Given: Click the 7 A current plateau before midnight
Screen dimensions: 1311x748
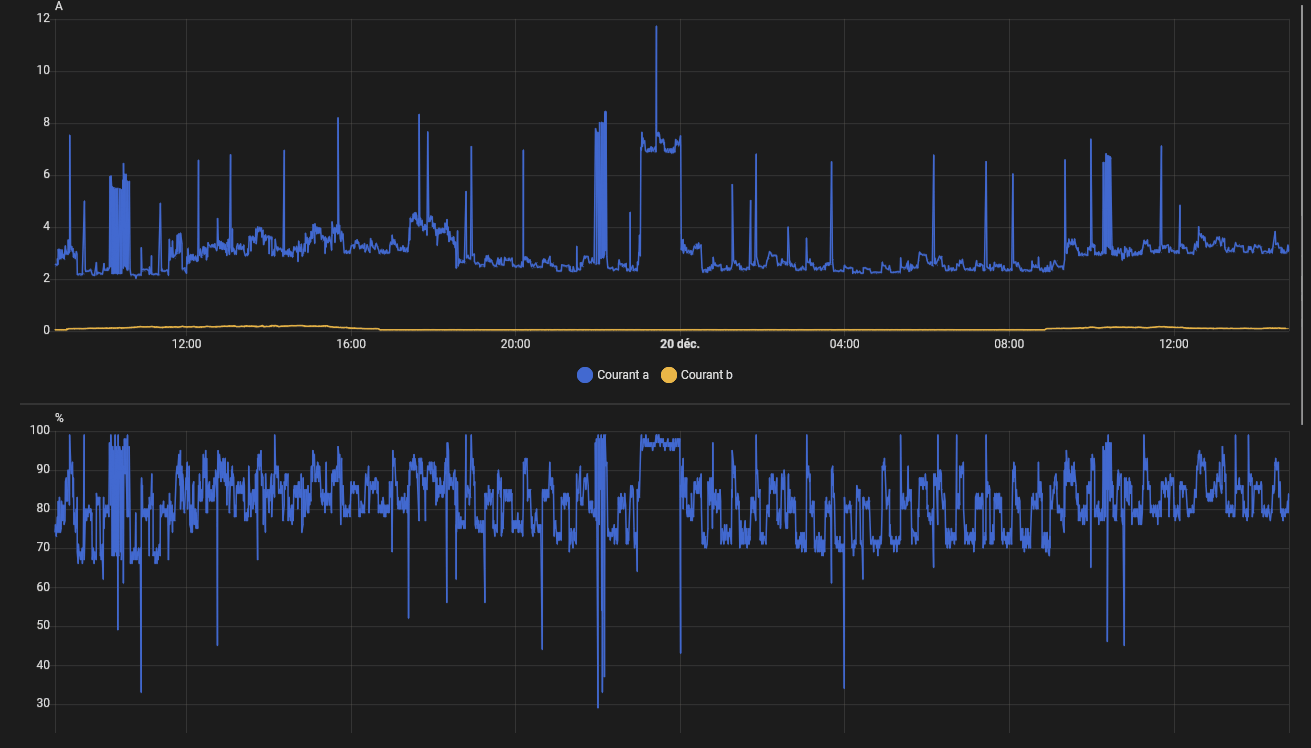Looking at the screenshot, I should [x=660, y=146].
